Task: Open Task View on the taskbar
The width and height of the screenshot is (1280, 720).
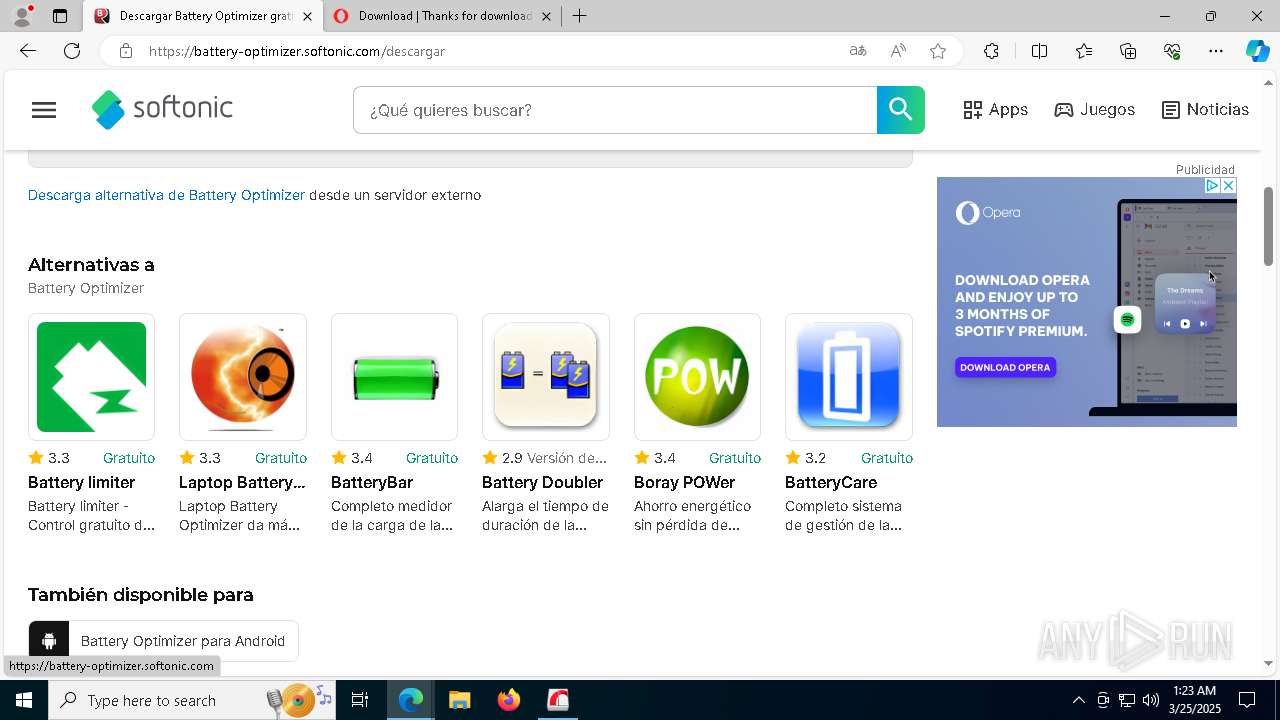Action: pos(360,700)
